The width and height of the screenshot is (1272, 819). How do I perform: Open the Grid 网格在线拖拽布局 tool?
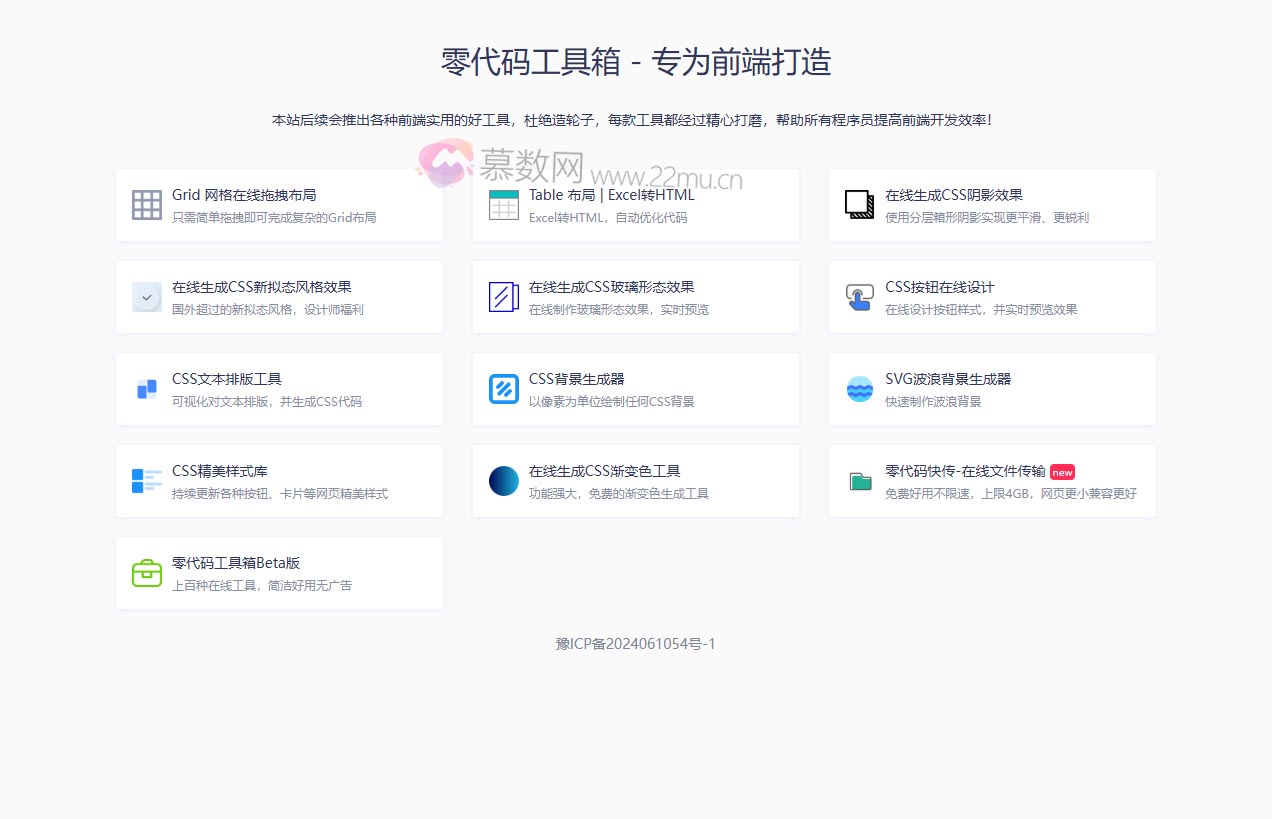(x=280, y=205)
